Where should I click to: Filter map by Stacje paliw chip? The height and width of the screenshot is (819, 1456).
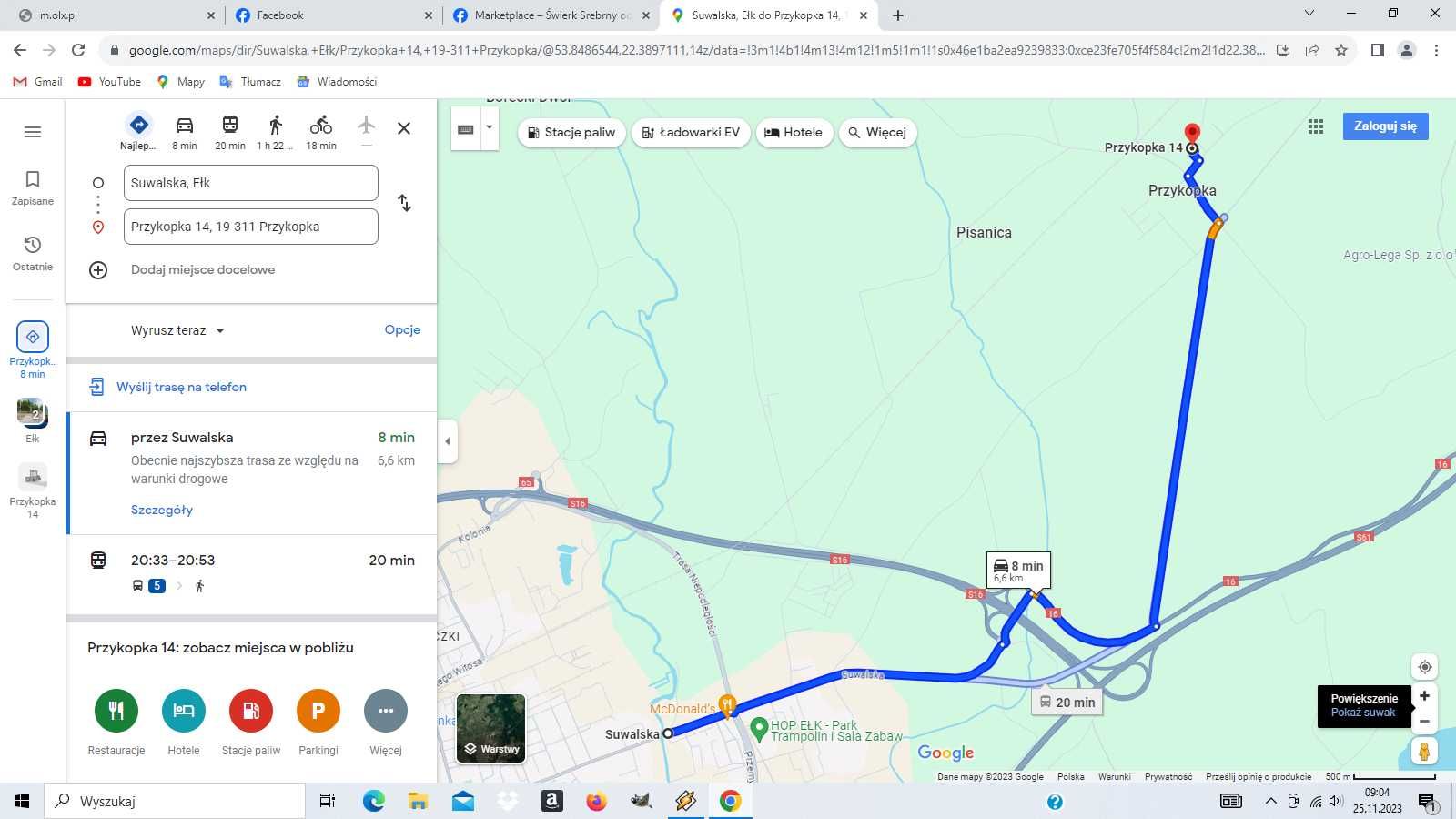pyautogui.click(x=571, y=132)
